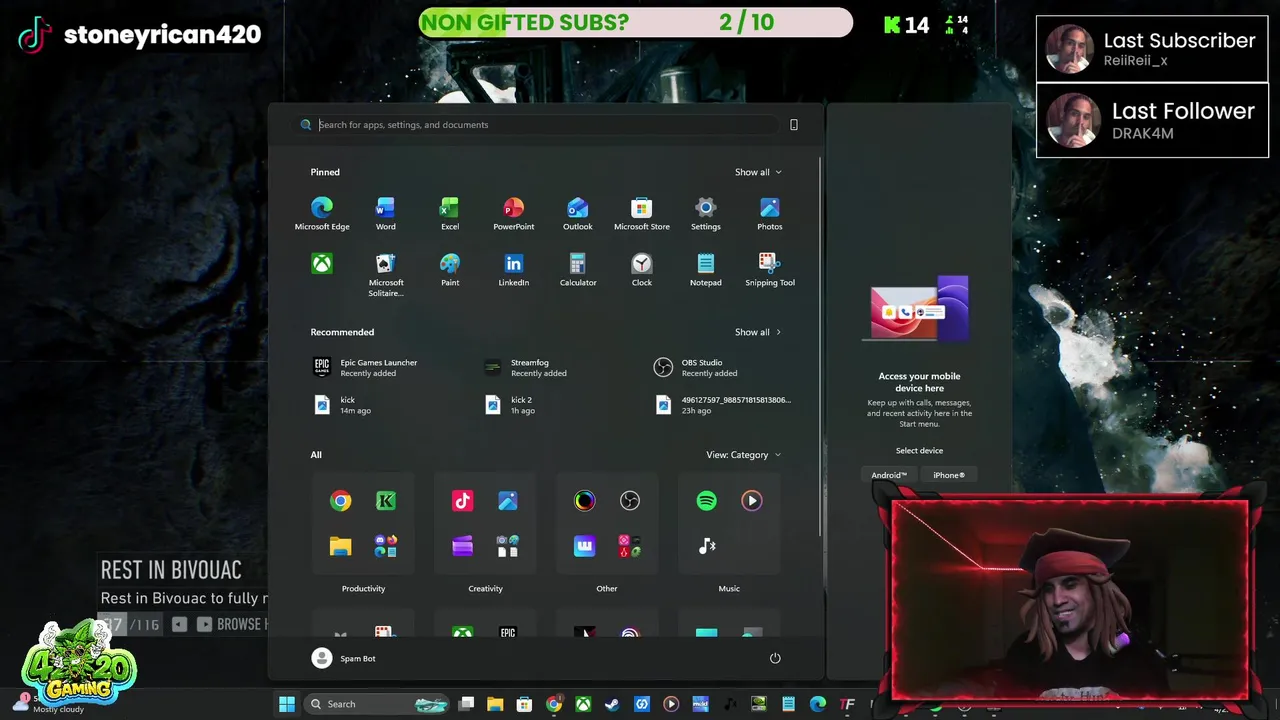
Task: Launch the Photos pinned app
Action: click(770, 213)
